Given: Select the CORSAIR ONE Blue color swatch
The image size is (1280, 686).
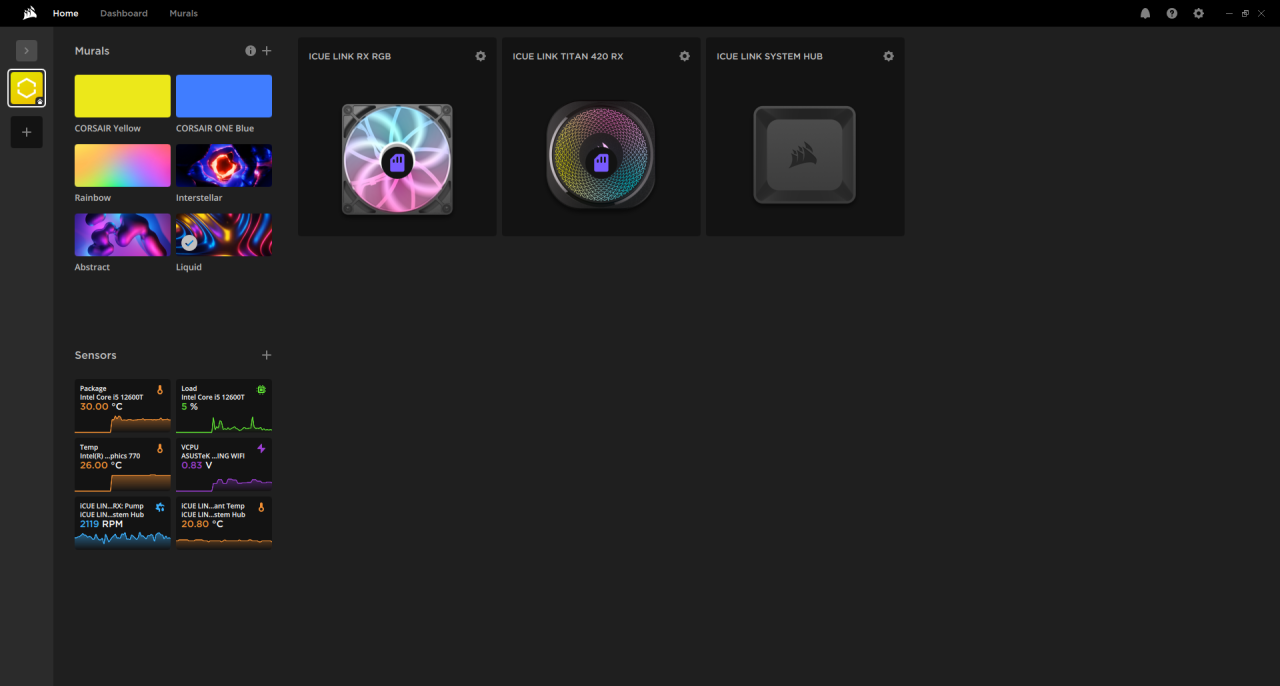Looking at the screenshot, I should tap(223, 96).
